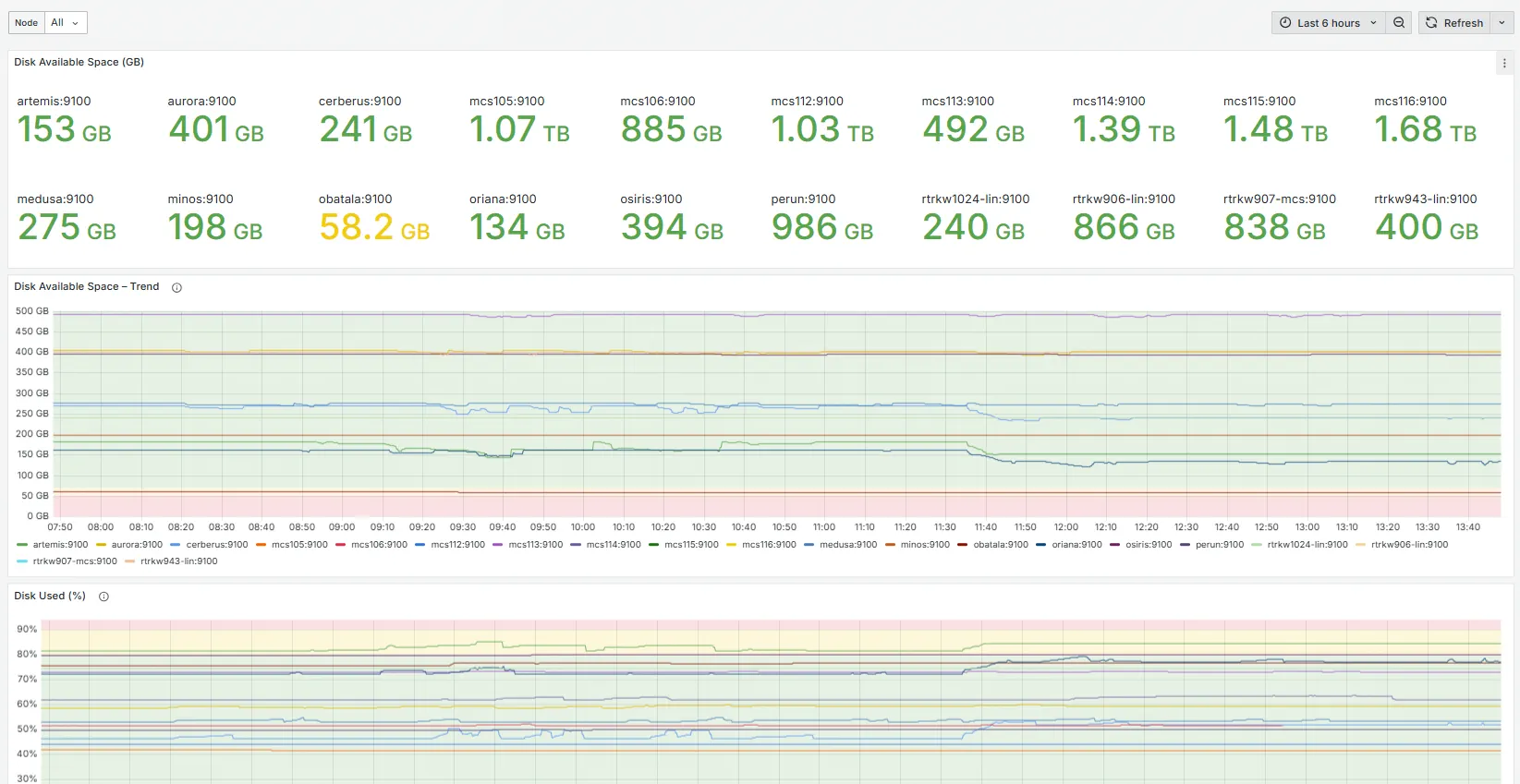Click the rtrkw907-mcs:9100 838 GB stat value
The height and width of the screenshot is (784, 1520).
click(x=1274, y=227)
